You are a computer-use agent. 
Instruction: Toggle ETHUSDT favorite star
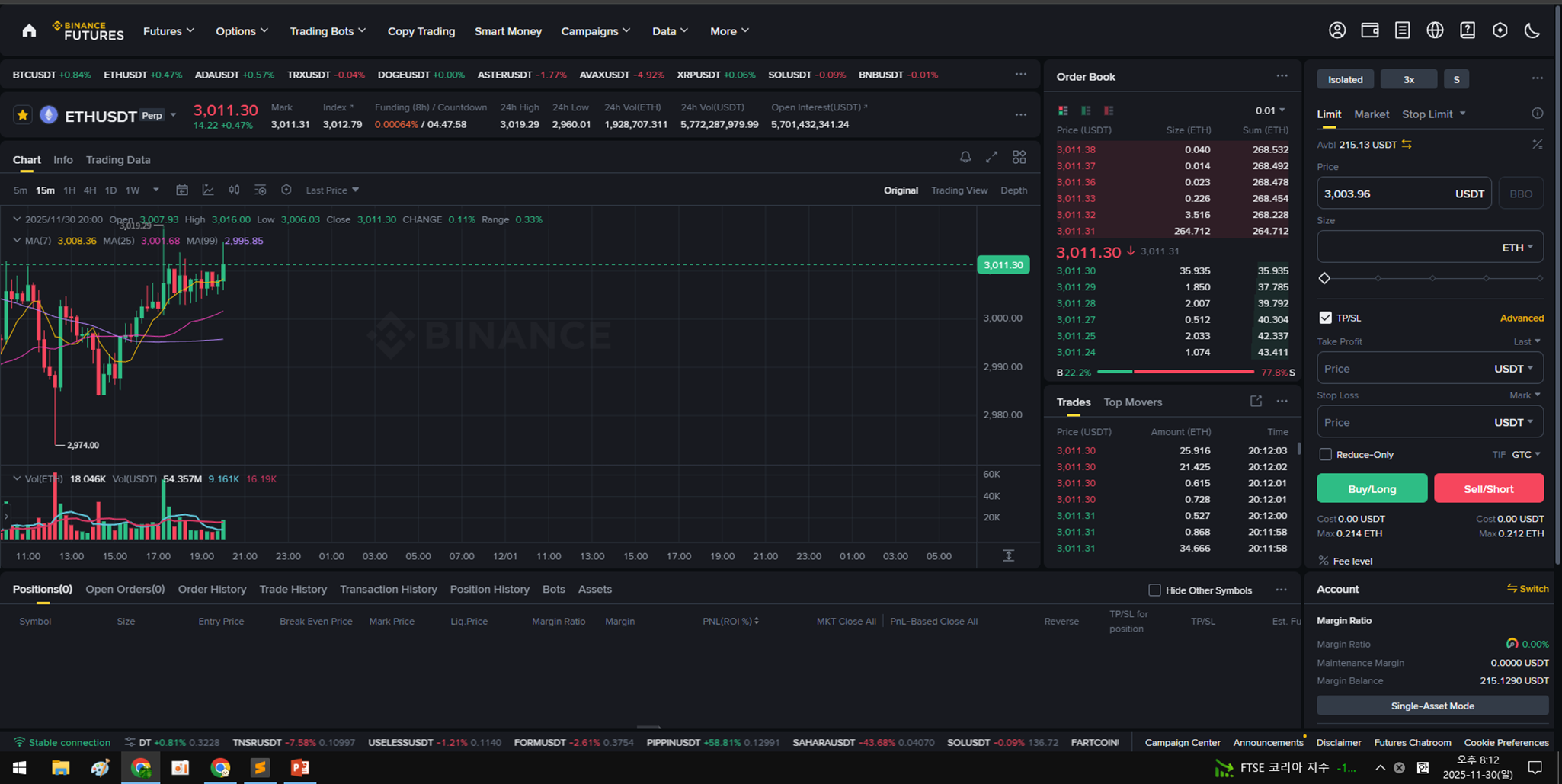point(23,115)
